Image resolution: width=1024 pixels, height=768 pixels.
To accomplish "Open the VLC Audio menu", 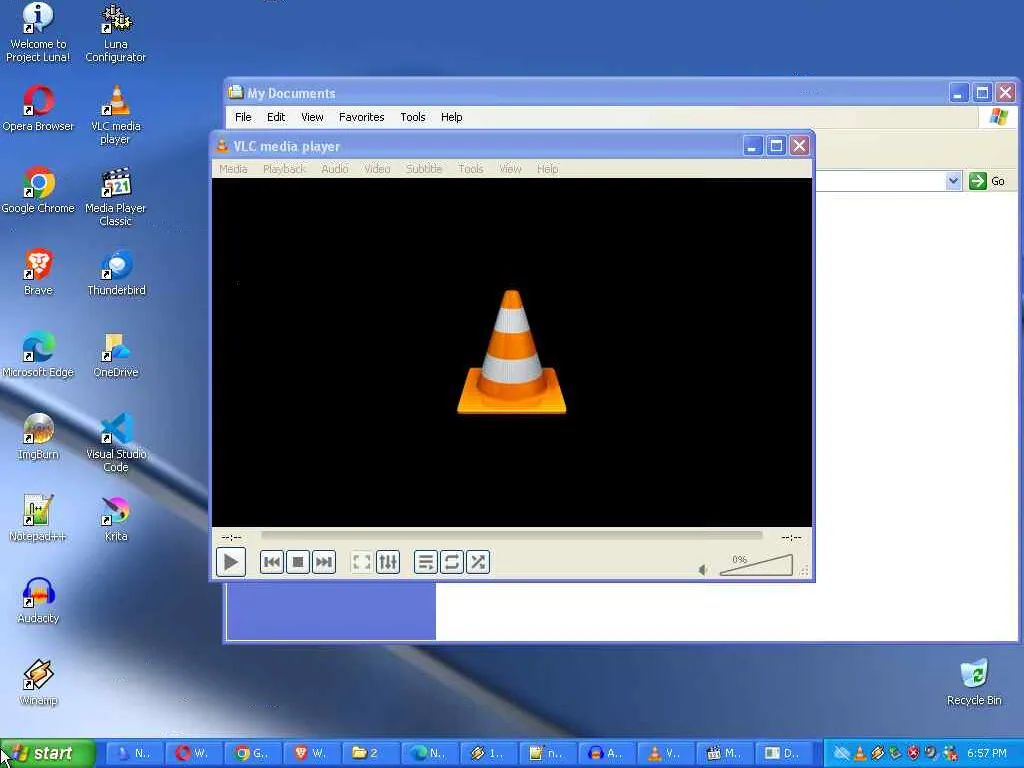I will point(334,168).
